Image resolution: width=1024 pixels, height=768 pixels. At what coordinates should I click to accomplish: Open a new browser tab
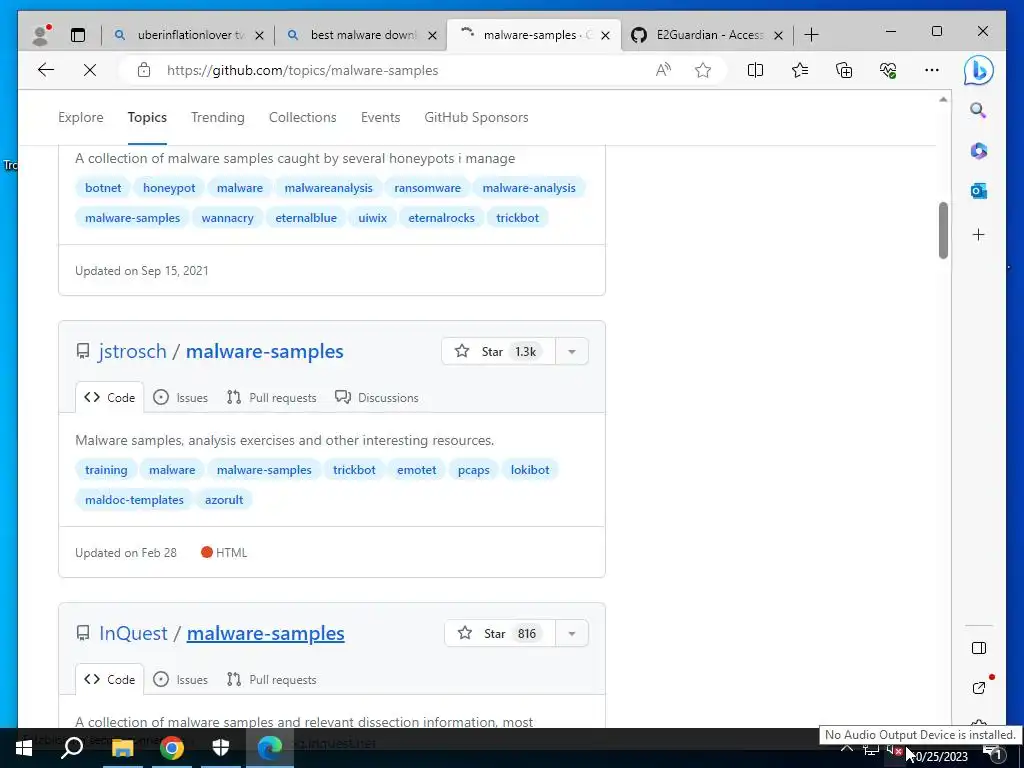pyautogui.click(x=811, y=35)
